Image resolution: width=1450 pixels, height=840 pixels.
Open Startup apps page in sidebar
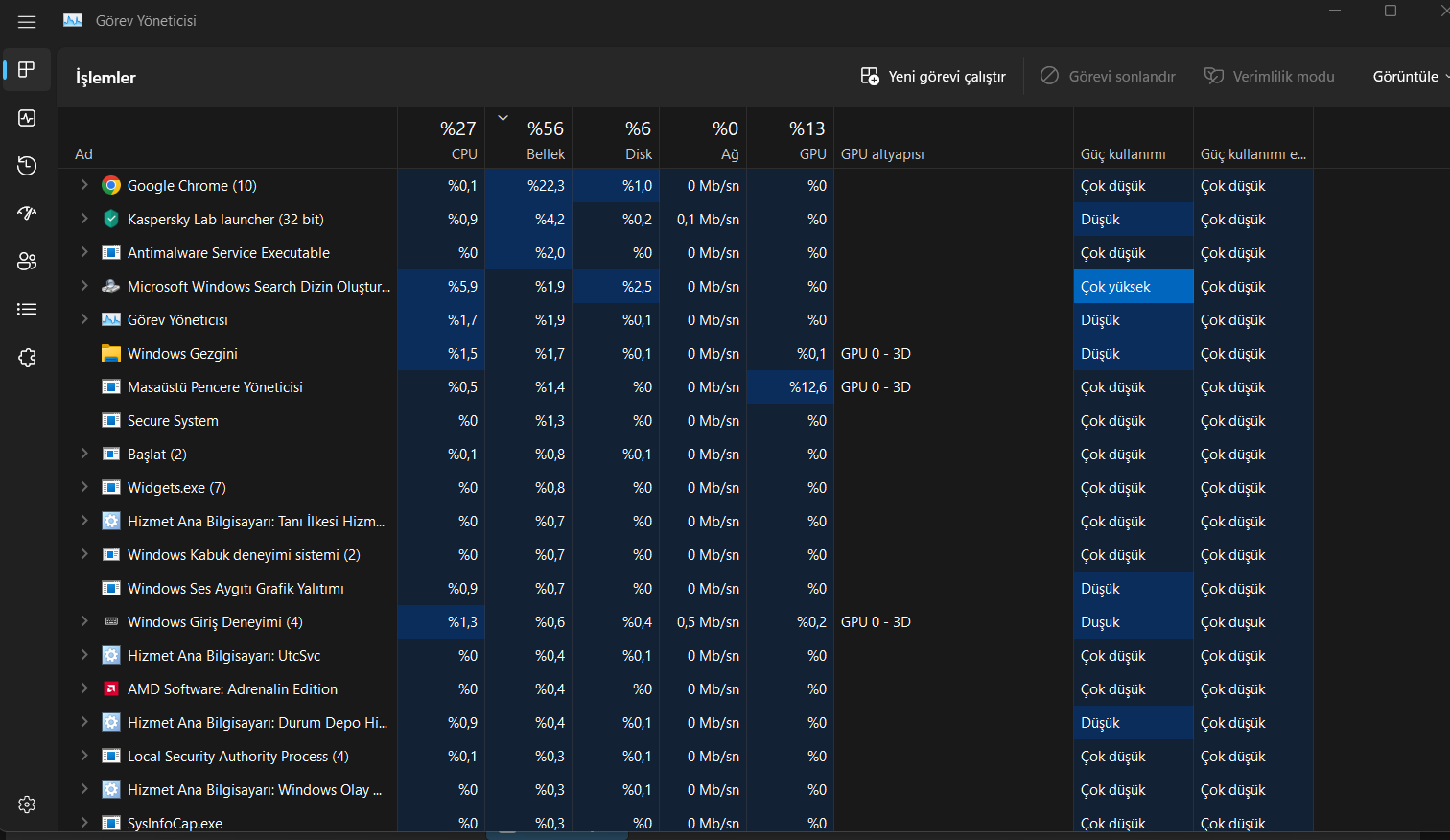tap(27, 213)
